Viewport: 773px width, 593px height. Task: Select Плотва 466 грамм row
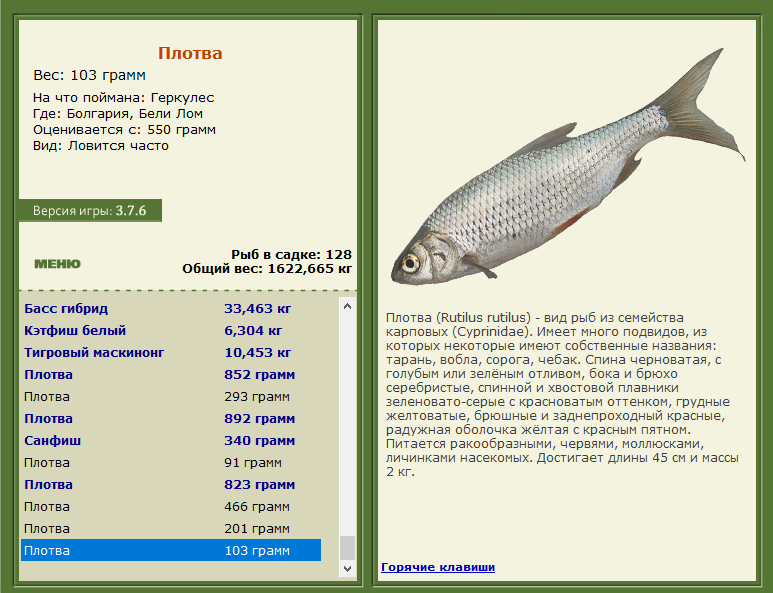pyautogui.click(x=171, y=507)
